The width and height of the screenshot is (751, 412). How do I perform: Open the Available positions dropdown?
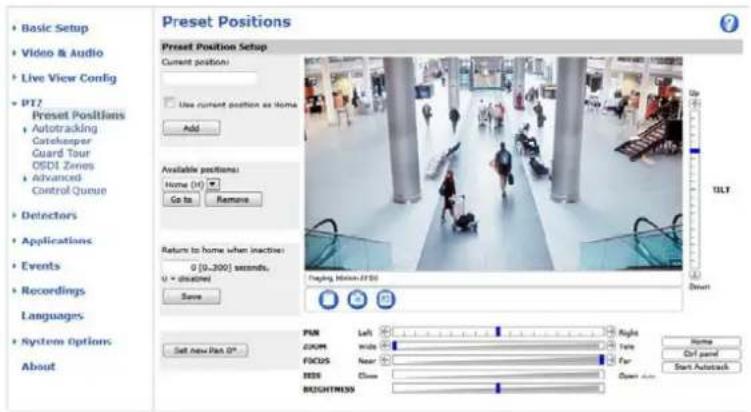click(x=213, y=184)
